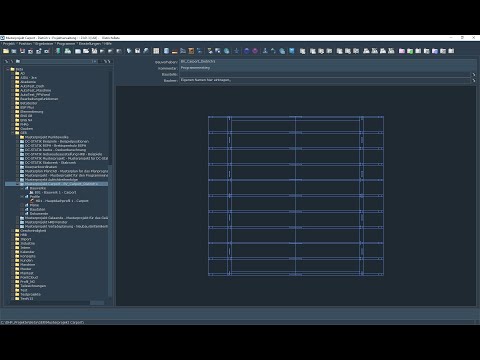
Task: Click the table grid toolbar icon
Action: (156, 51)
